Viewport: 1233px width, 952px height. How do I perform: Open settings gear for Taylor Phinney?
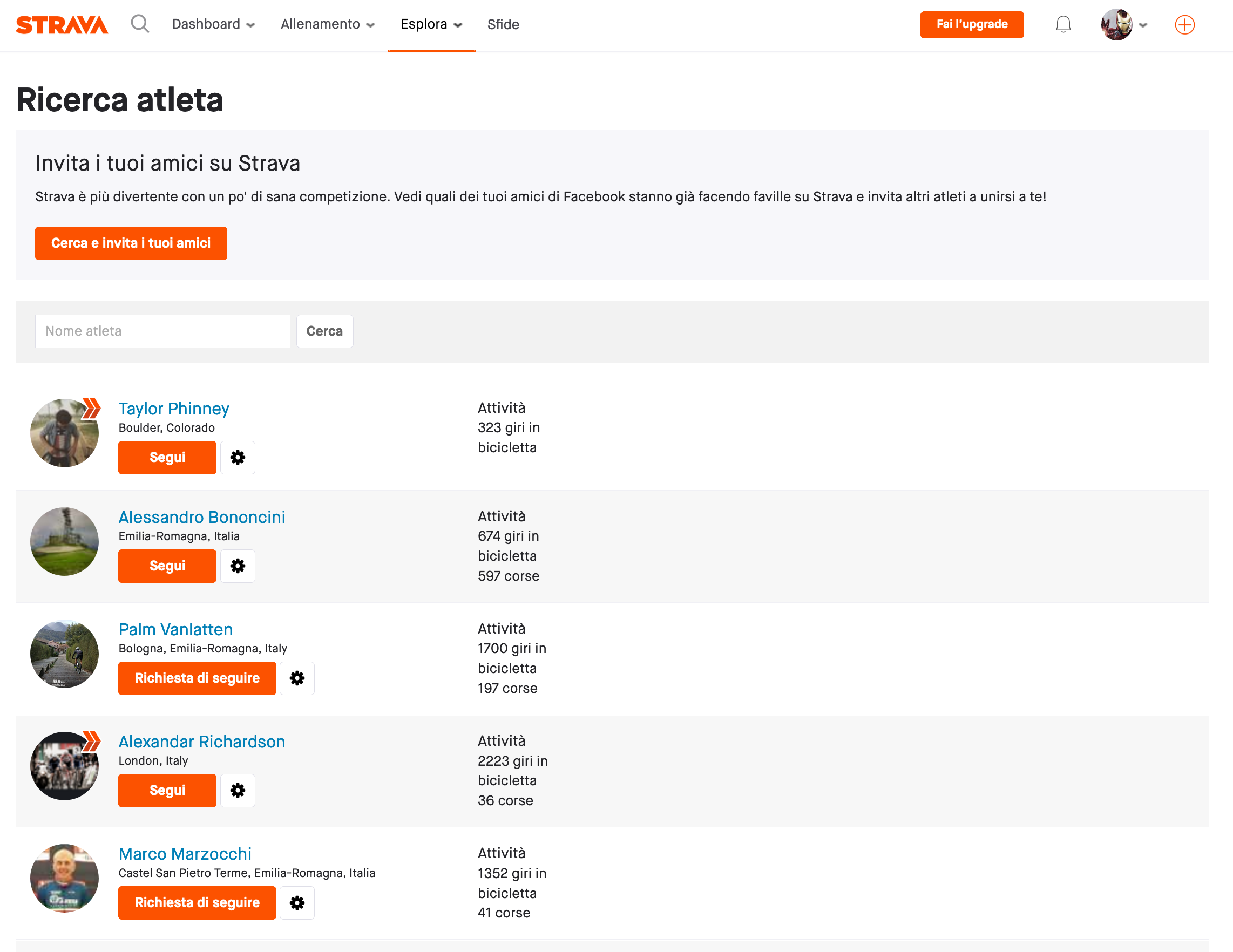238,458
